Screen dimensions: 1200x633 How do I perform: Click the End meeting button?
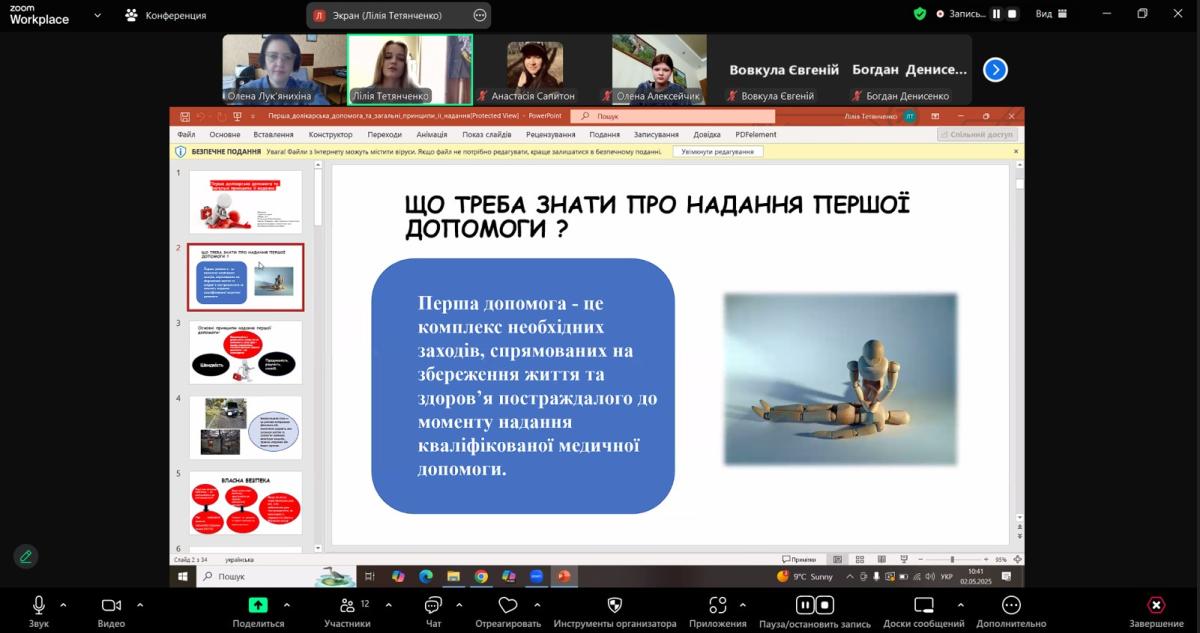[x=1156, y=606]
